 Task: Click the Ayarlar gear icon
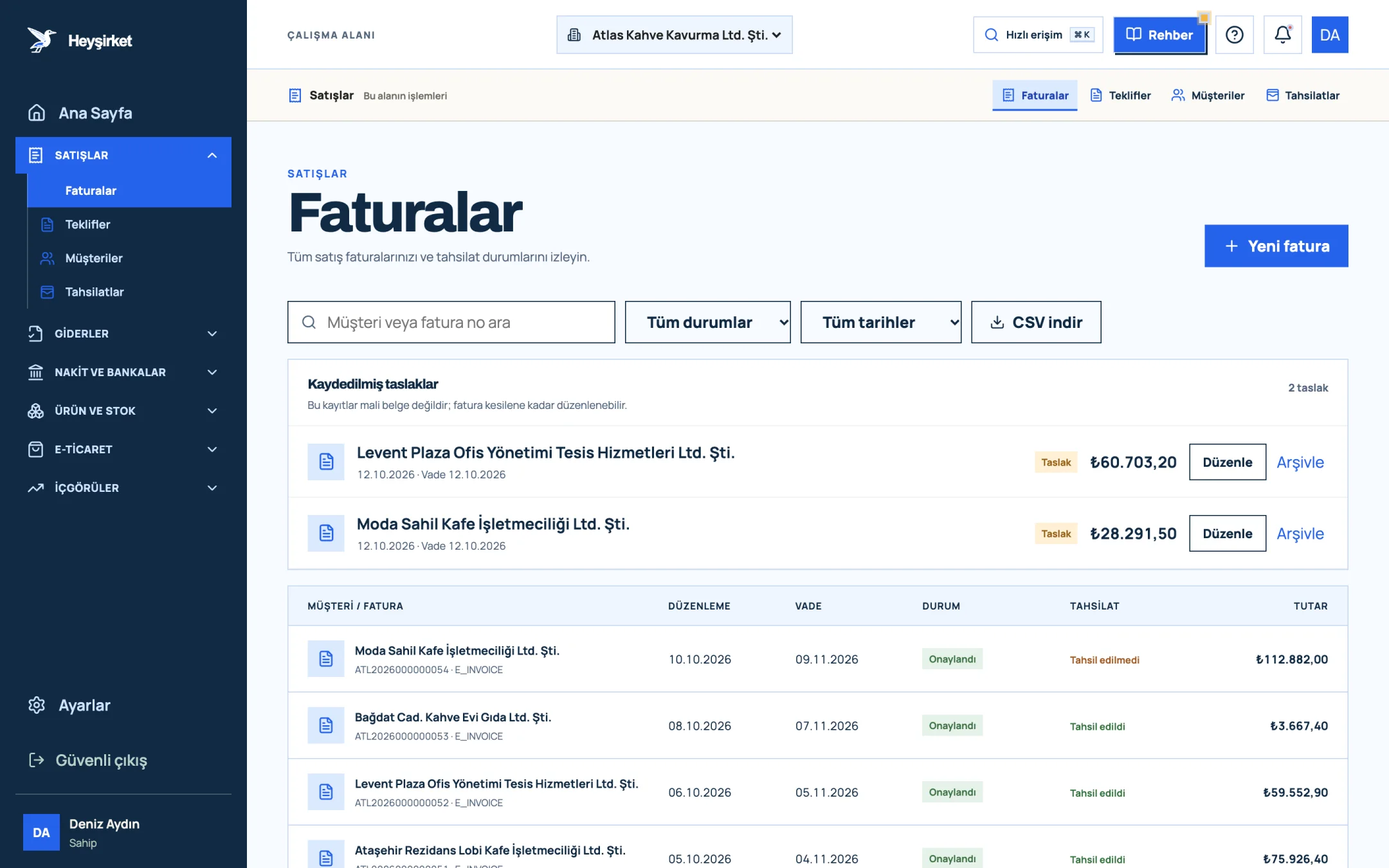37,705
